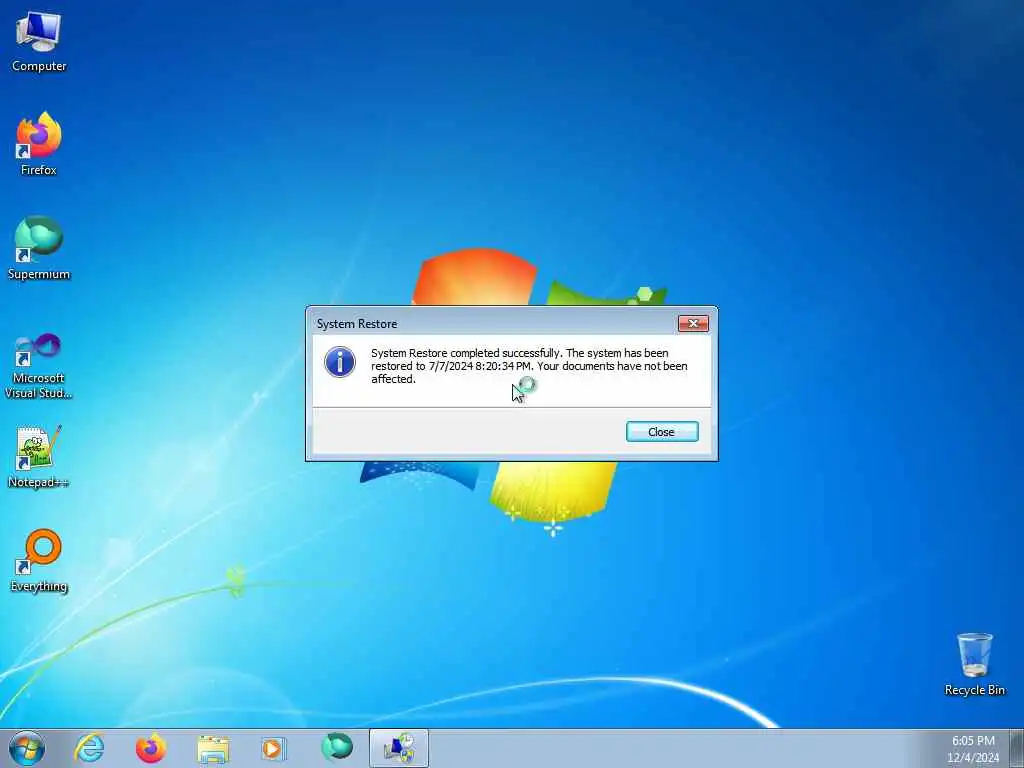Image resolution: width=1024 pixels, height=768 pixels.
Task: Select the Firefox desktop shortcut
Action: pos(39,144)
